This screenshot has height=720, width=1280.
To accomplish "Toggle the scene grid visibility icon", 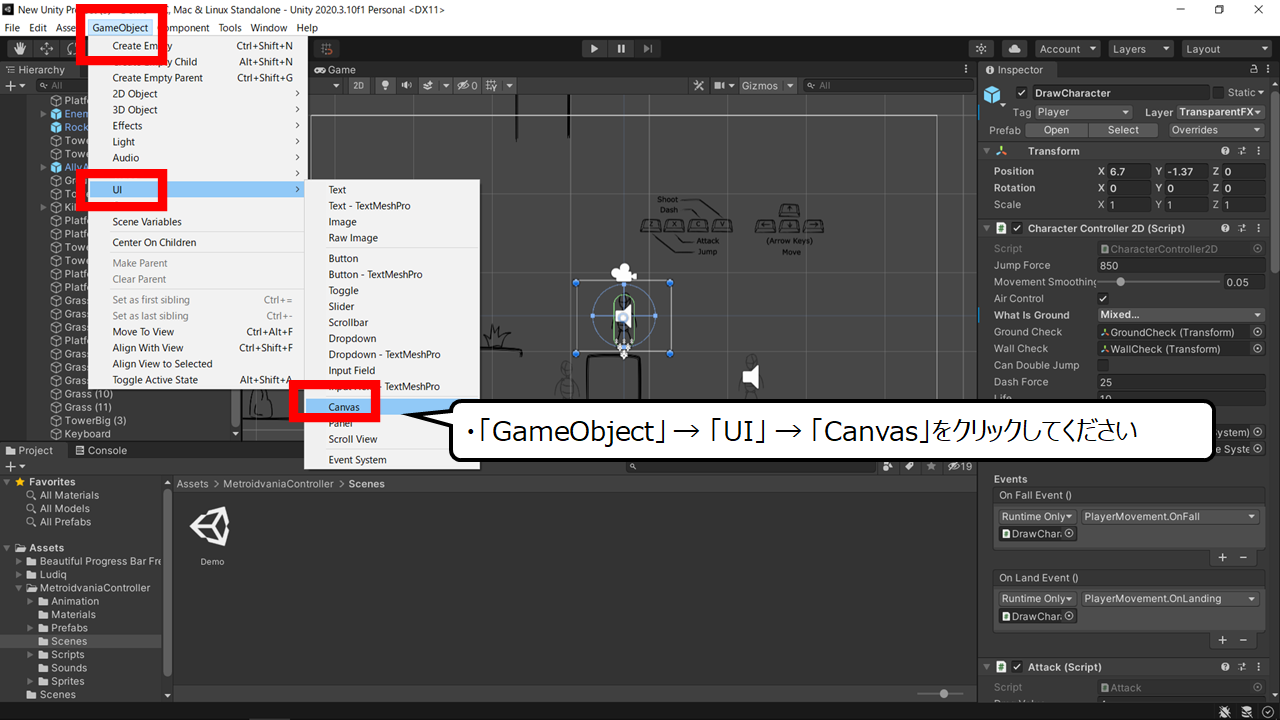I will pos(493,86).
